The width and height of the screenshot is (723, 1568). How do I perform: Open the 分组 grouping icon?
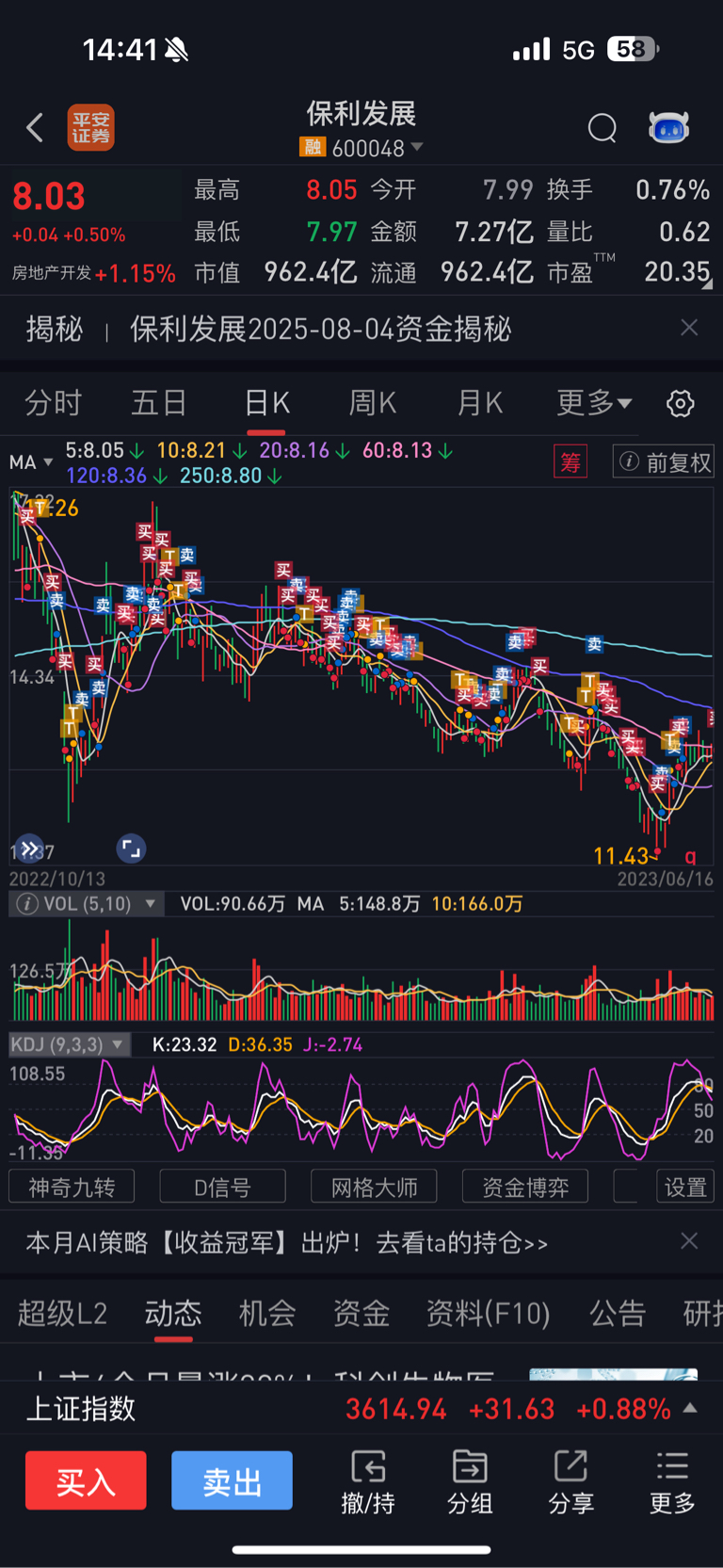tap(470, 1482)
